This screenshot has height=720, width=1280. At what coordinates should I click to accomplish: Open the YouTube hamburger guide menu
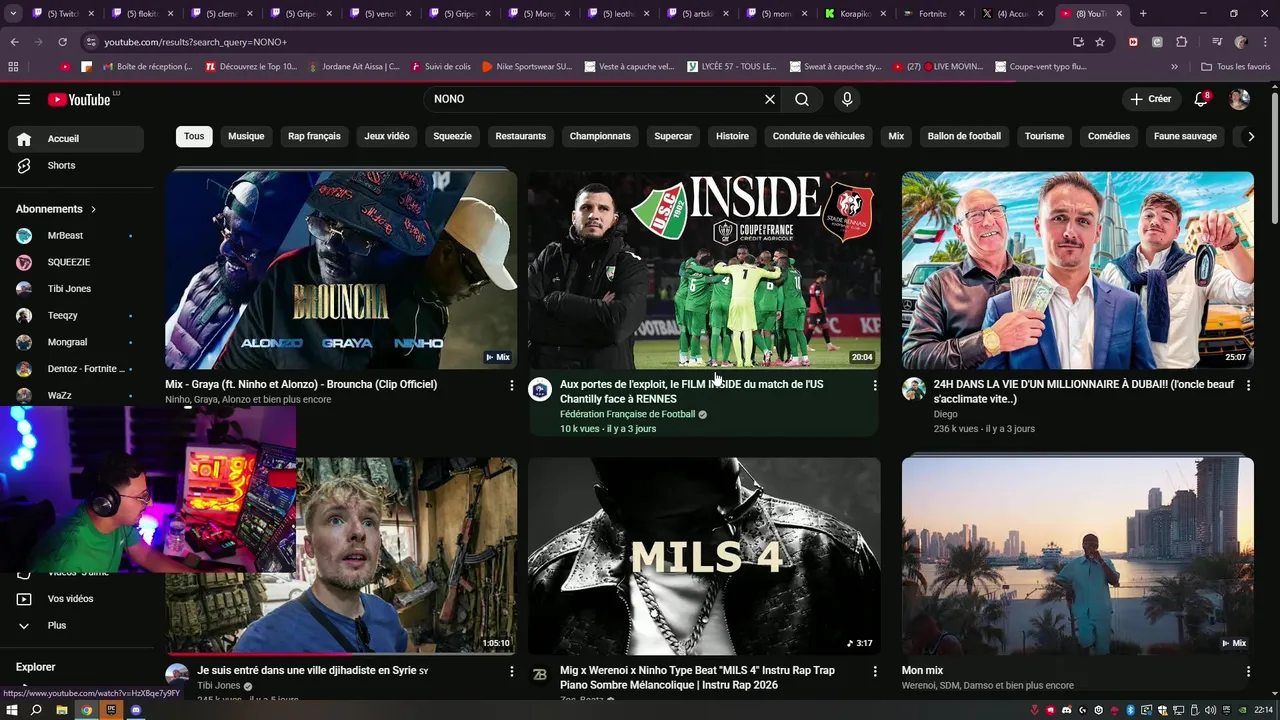pyautogui.click(x=24, y=99)
